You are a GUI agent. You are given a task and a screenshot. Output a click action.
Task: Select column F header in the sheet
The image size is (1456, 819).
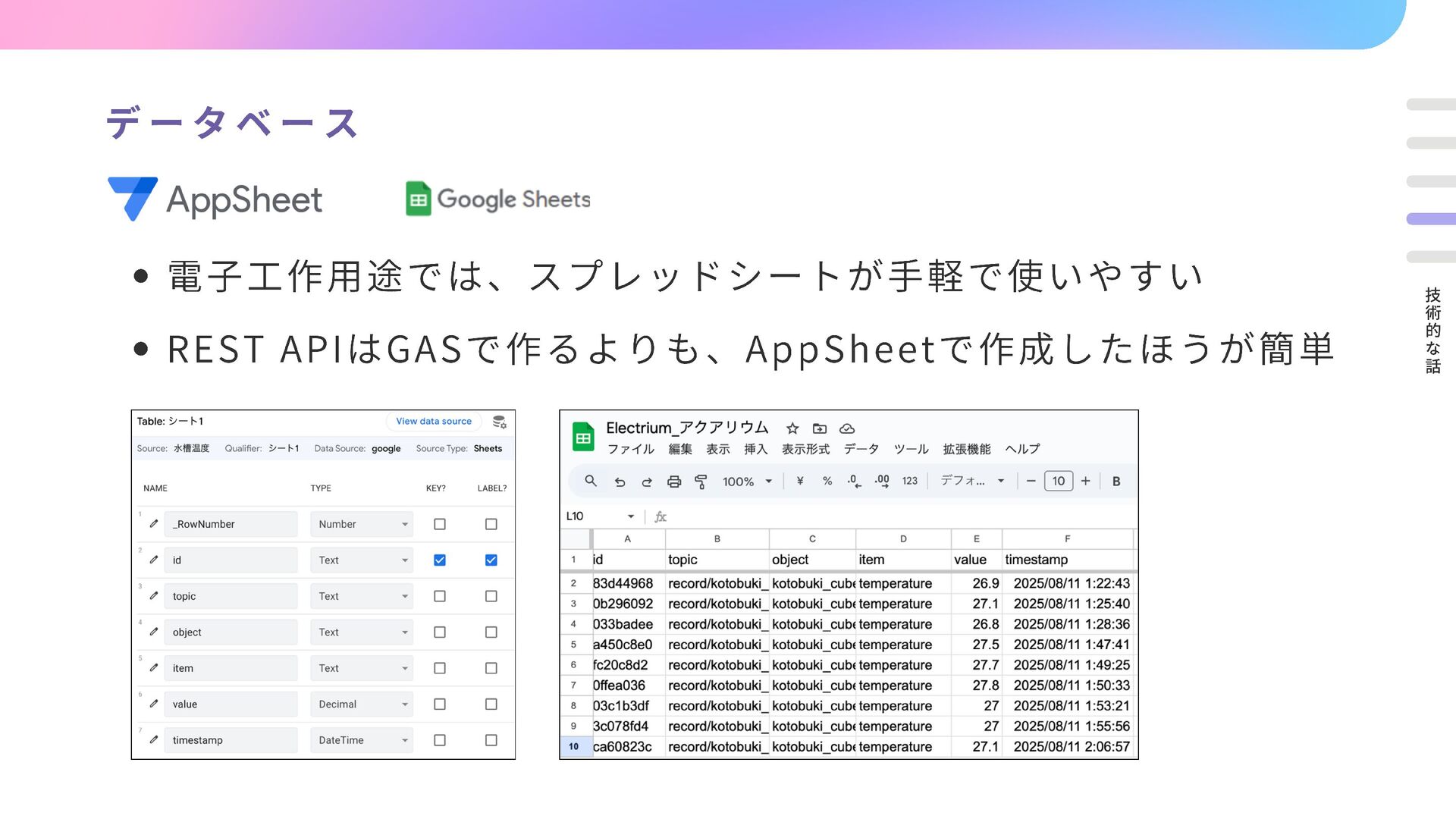point(1067,539)
